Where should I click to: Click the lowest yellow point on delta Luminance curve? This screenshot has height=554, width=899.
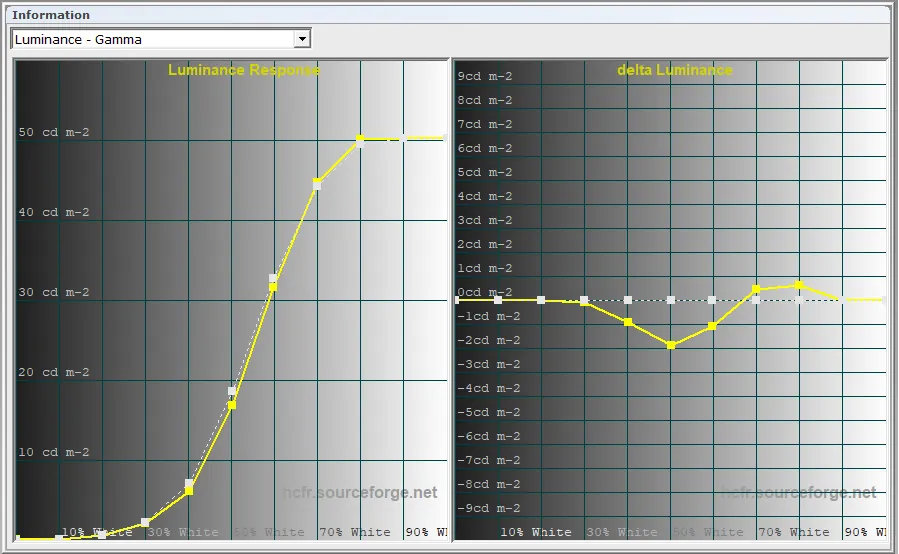pyautogui.click(x=671, y=345)
